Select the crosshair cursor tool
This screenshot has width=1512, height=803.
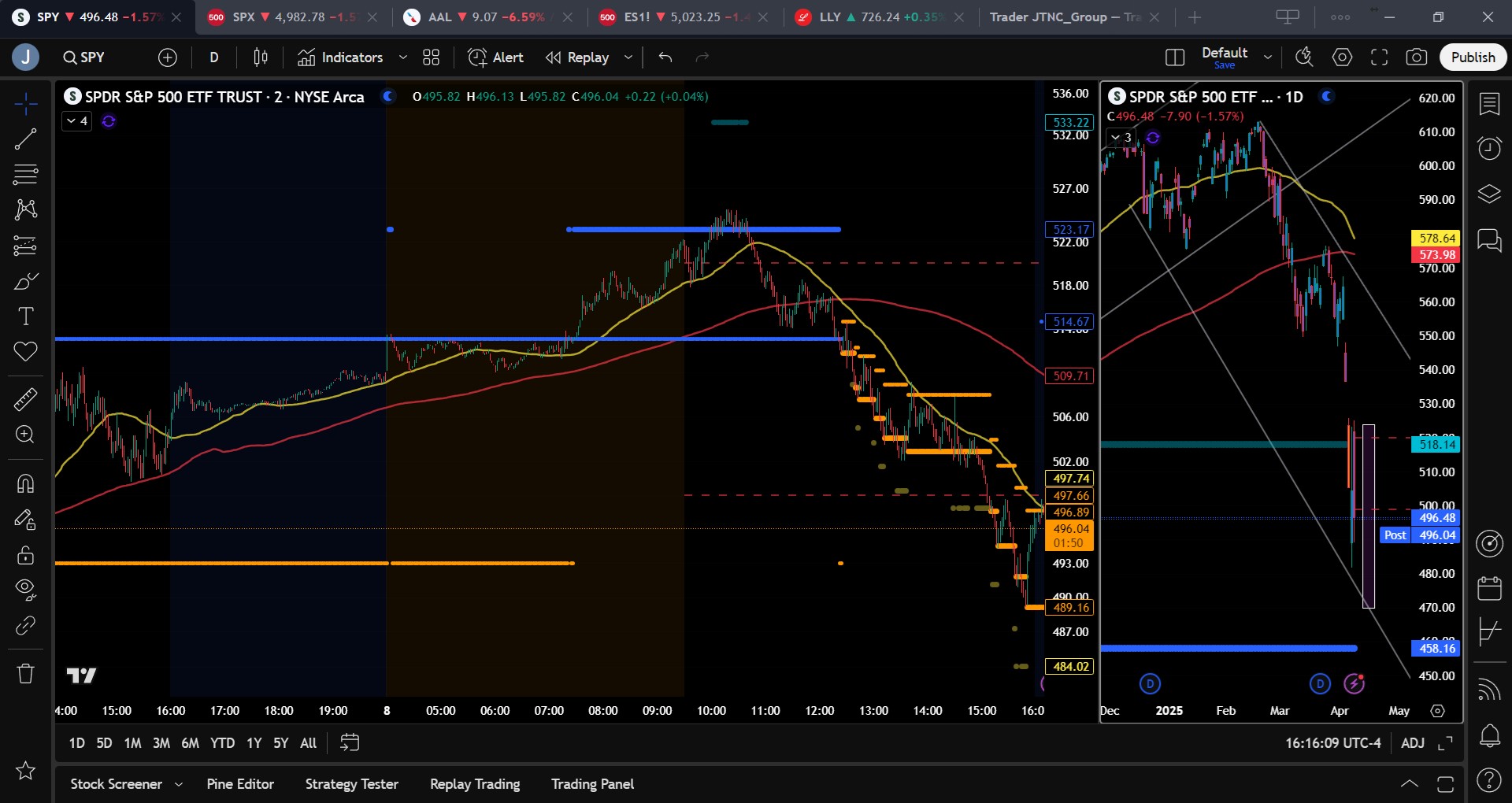(25, 103)
